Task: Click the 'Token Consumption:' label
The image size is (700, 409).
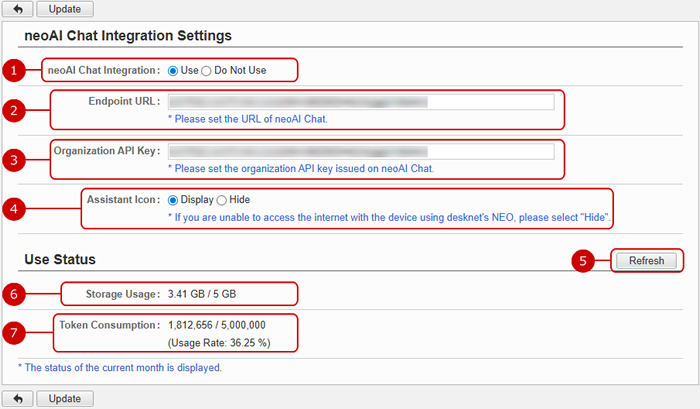Action: tap(110, 325)
